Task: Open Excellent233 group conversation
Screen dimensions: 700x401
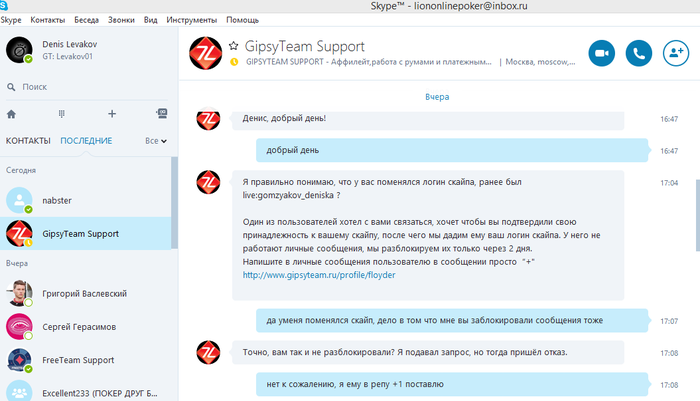Action: (86, 391)
